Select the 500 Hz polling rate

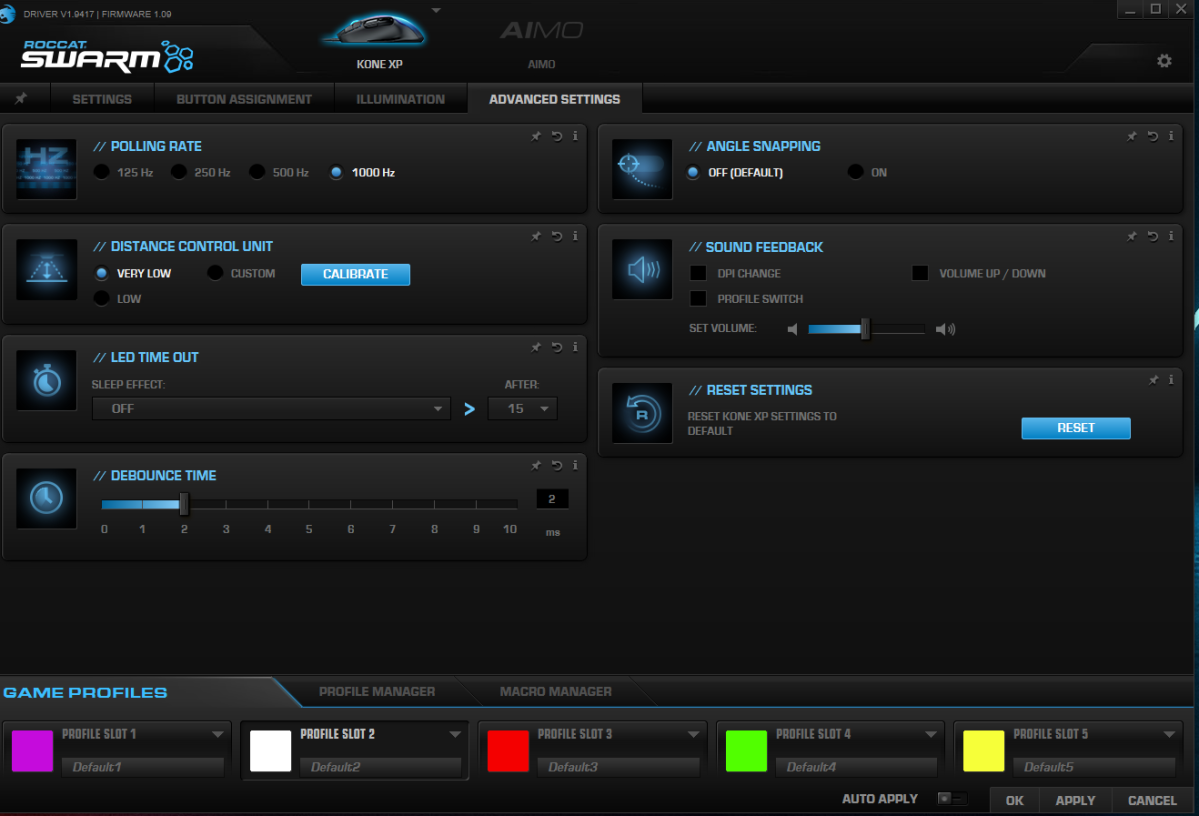[x=257, y=172]
